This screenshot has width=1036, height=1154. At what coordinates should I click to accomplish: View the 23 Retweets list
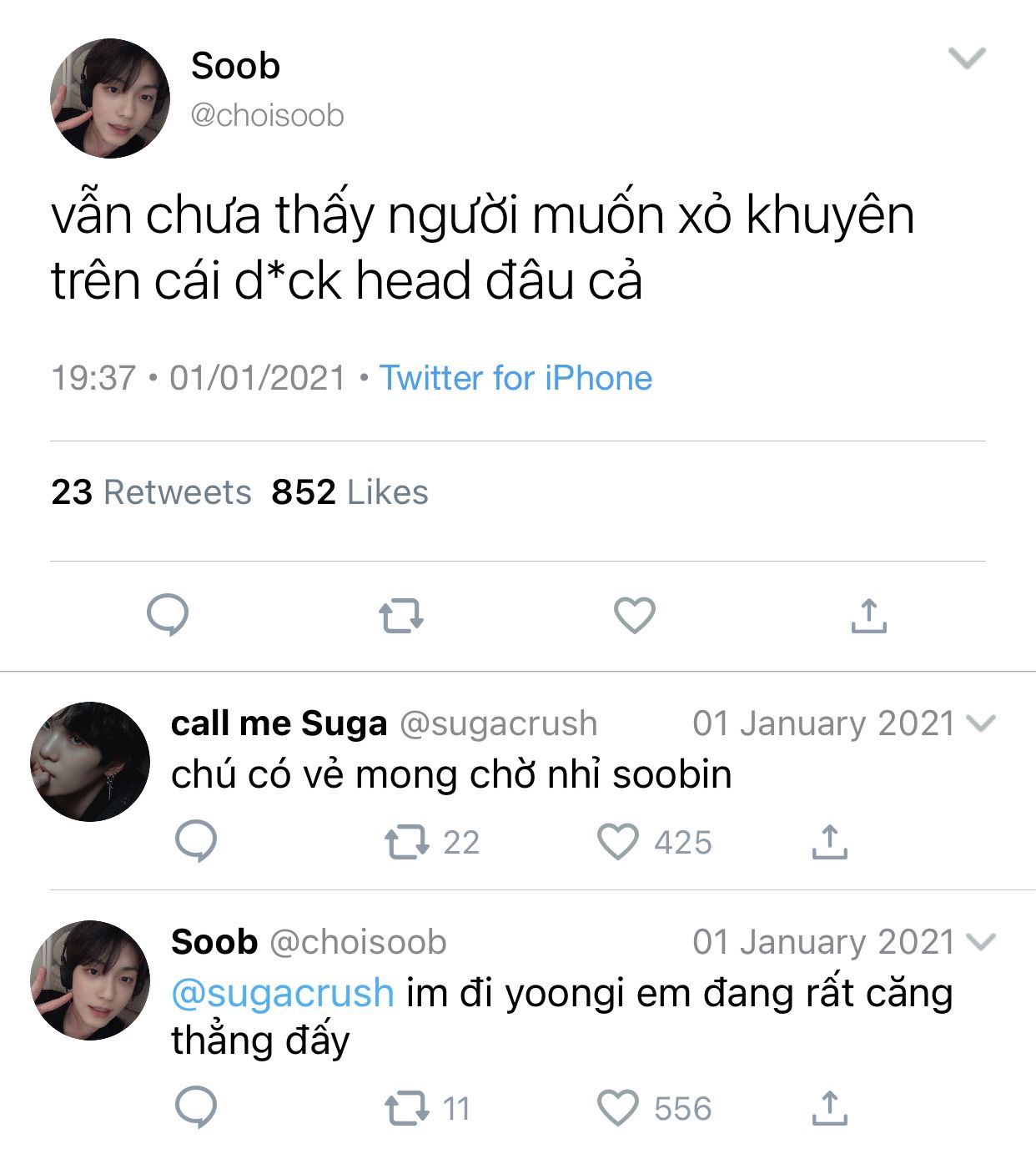151,492
